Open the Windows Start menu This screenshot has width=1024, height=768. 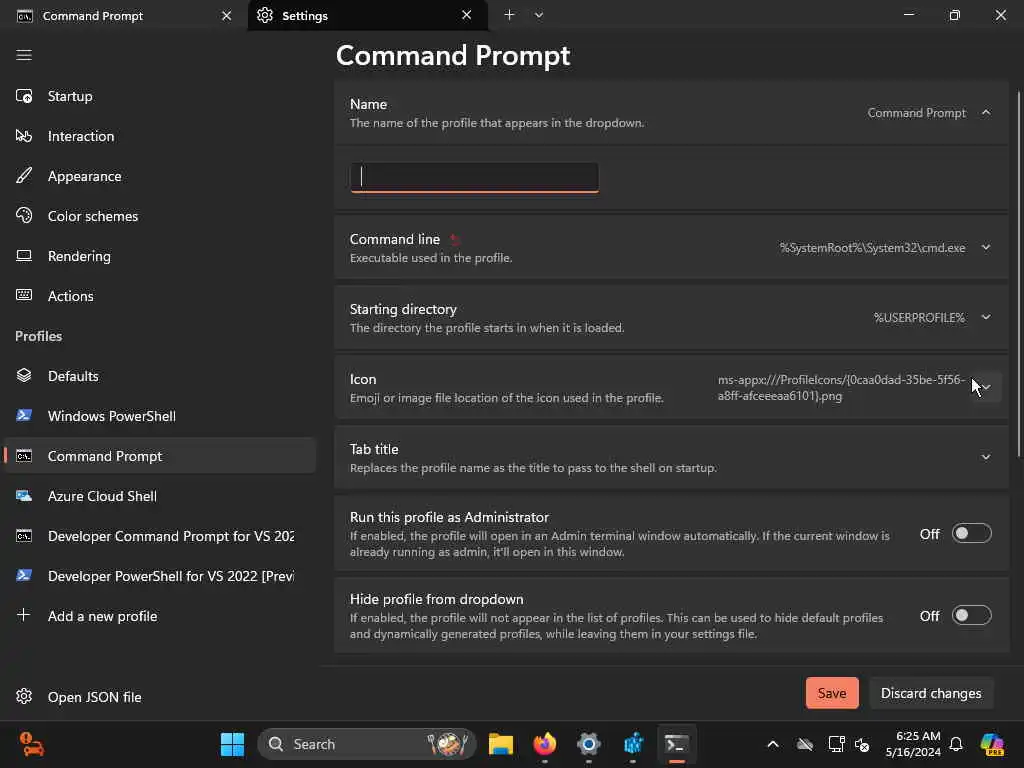232,744
